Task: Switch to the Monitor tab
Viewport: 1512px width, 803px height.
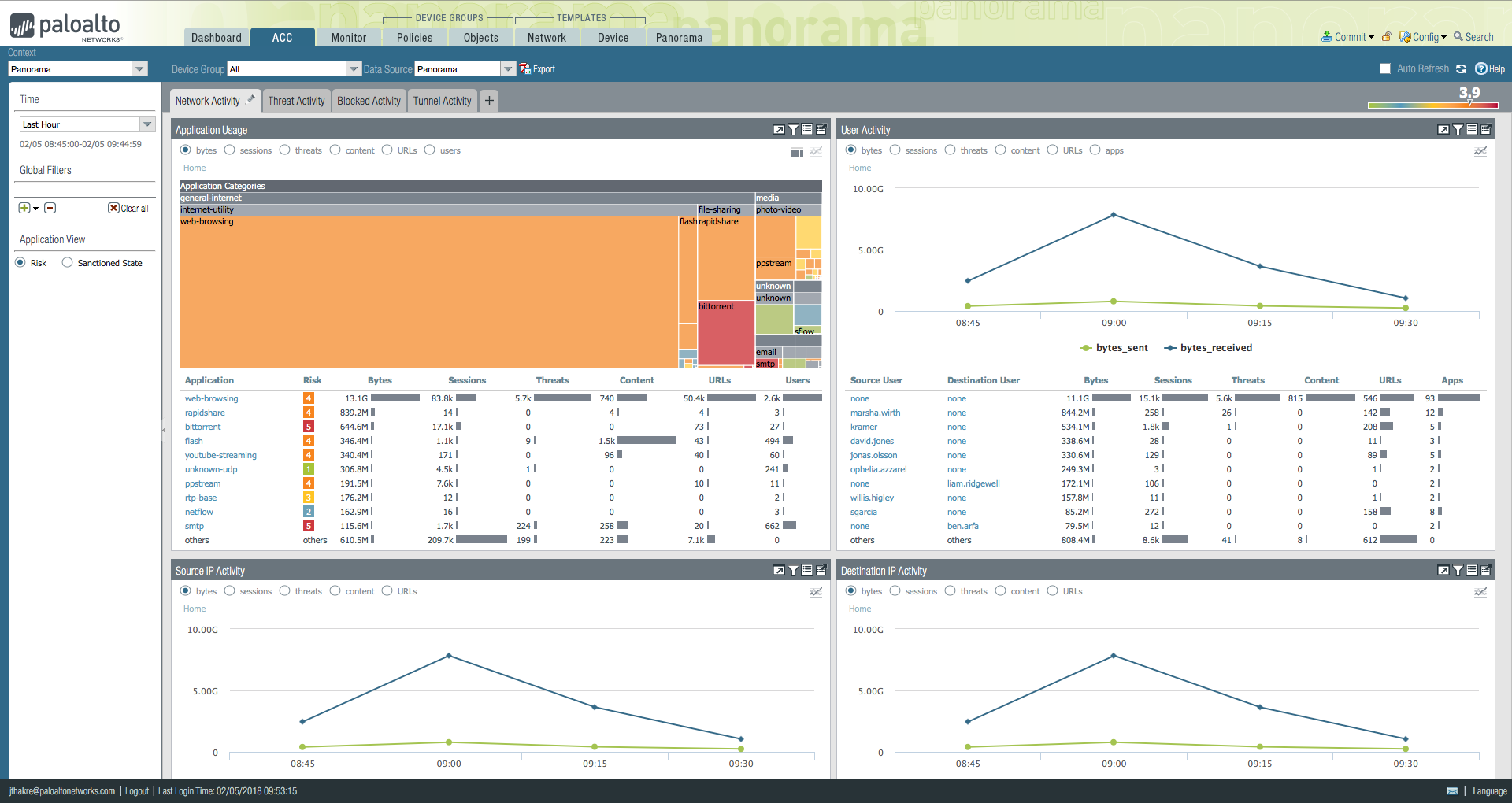Action: coord(349,37)
